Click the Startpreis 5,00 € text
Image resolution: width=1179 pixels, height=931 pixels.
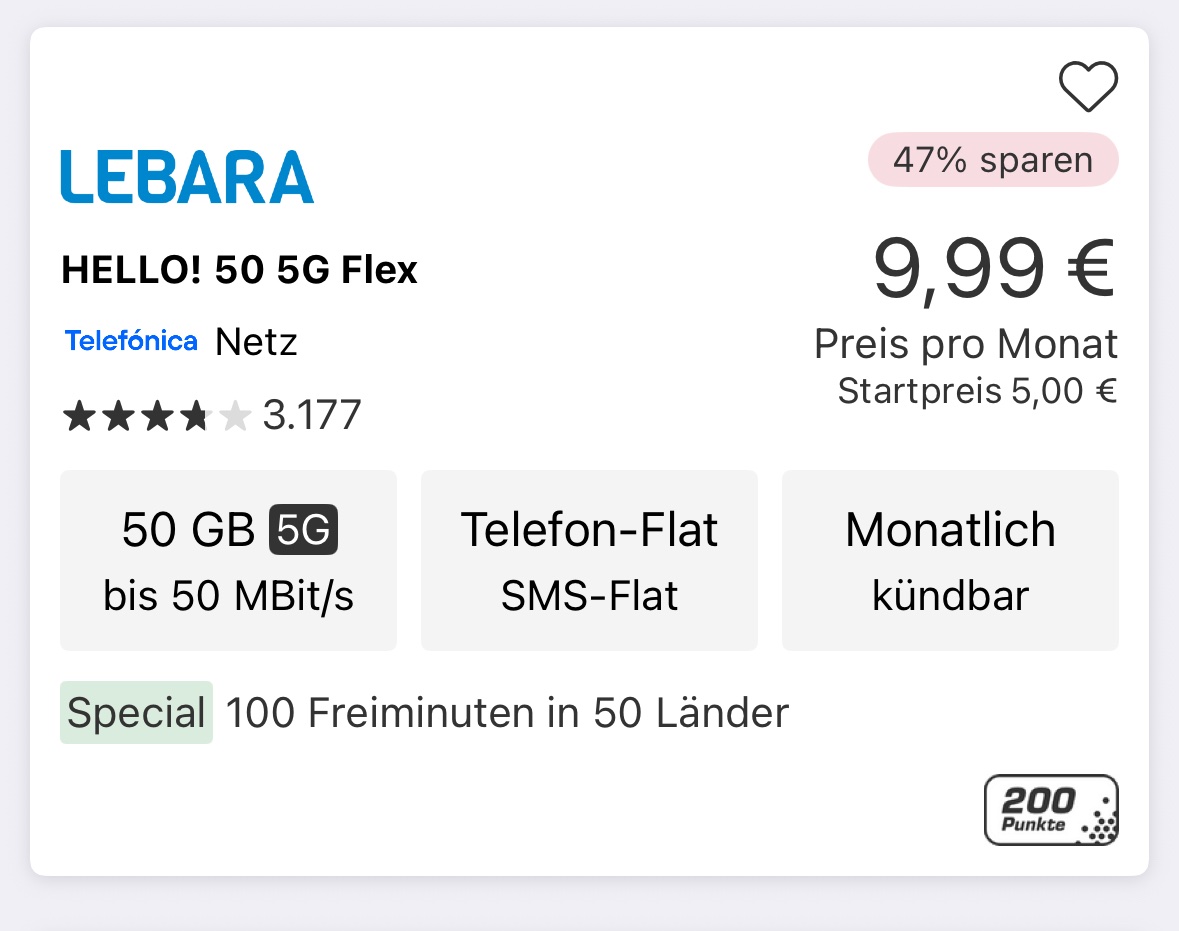[977, 391]
